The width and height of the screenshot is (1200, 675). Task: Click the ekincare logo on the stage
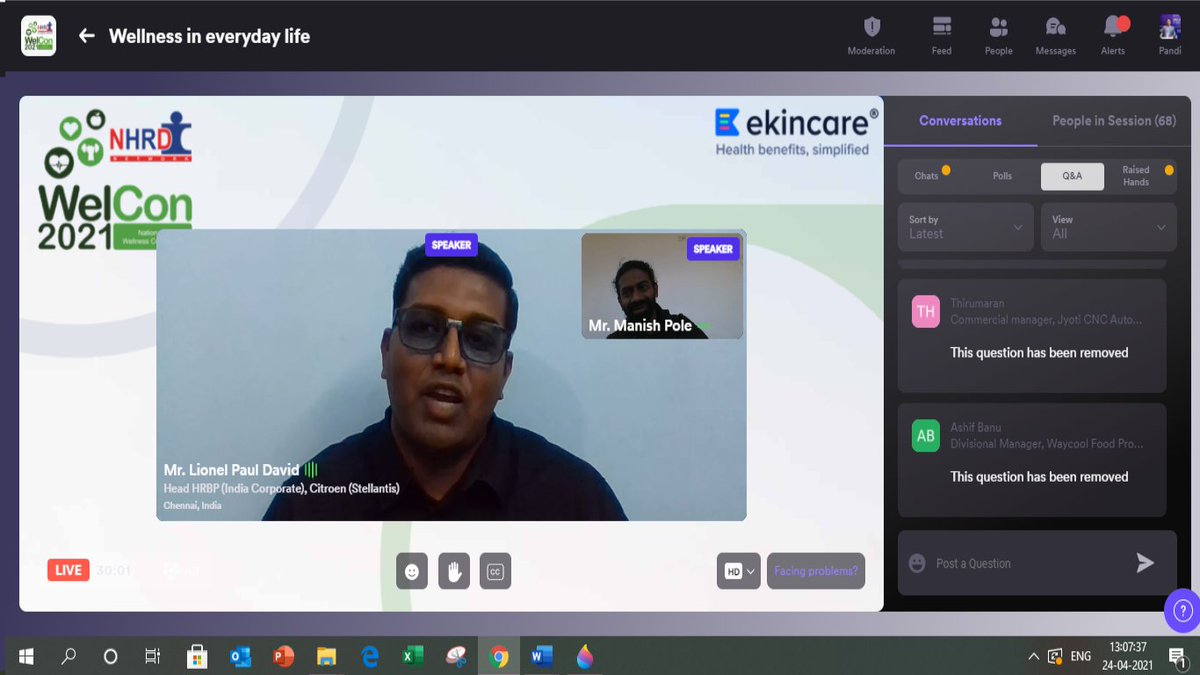click(796, 132)
